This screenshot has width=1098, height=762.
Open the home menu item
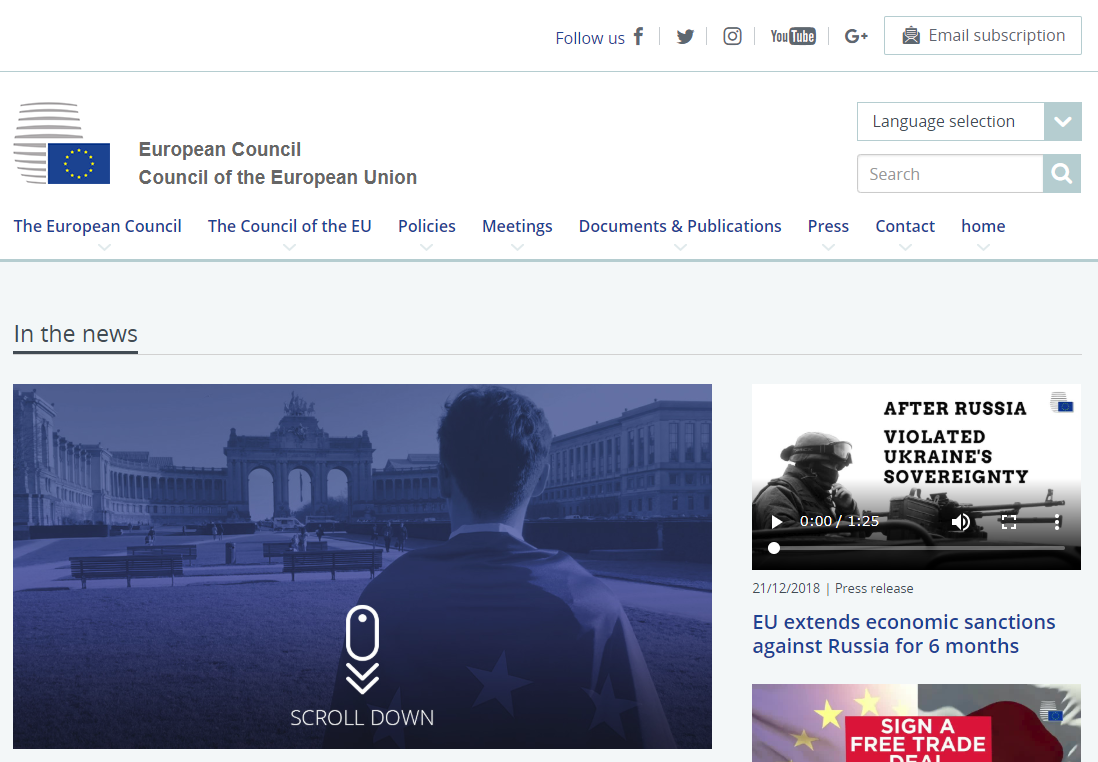pyautogui.click(x=983, y=226)
